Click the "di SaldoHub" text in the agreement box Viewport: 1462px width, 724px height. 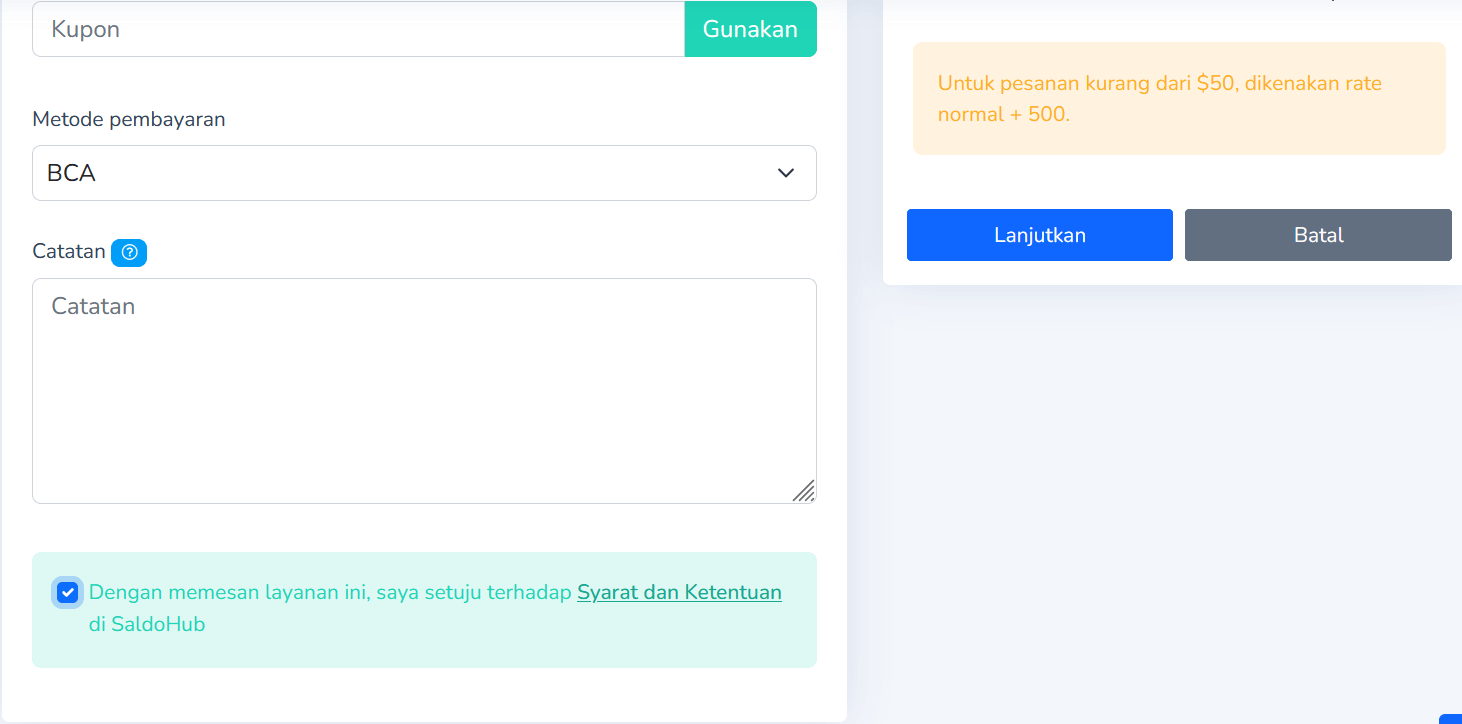click(147, 625)
